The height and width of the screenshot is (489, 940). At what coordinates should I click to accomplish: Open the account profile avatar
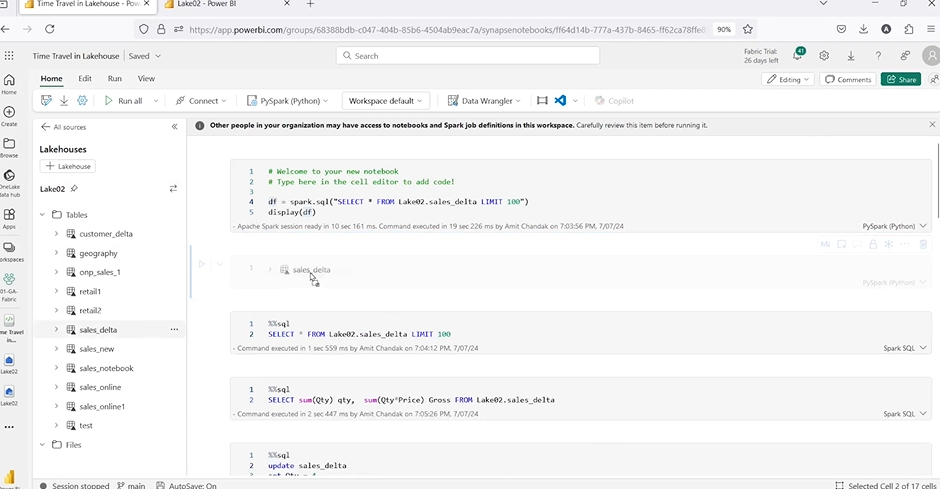(932, 56)
